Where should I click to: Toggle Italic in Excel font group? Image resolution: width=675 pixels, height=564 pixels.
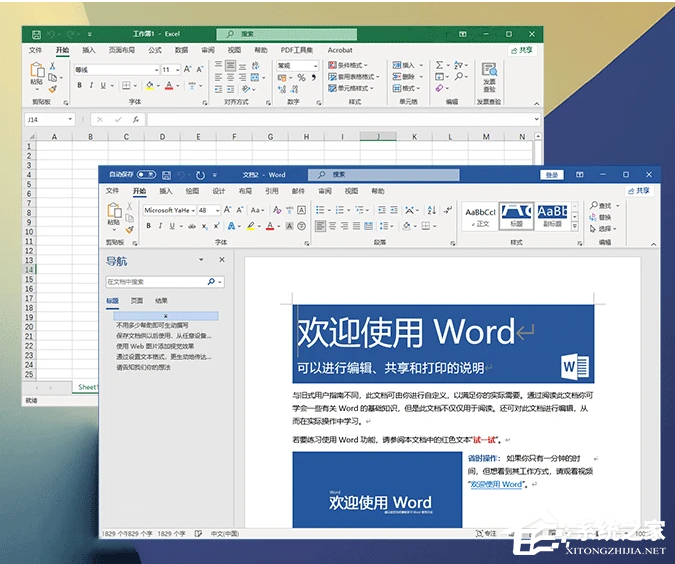tap(91, 86)
